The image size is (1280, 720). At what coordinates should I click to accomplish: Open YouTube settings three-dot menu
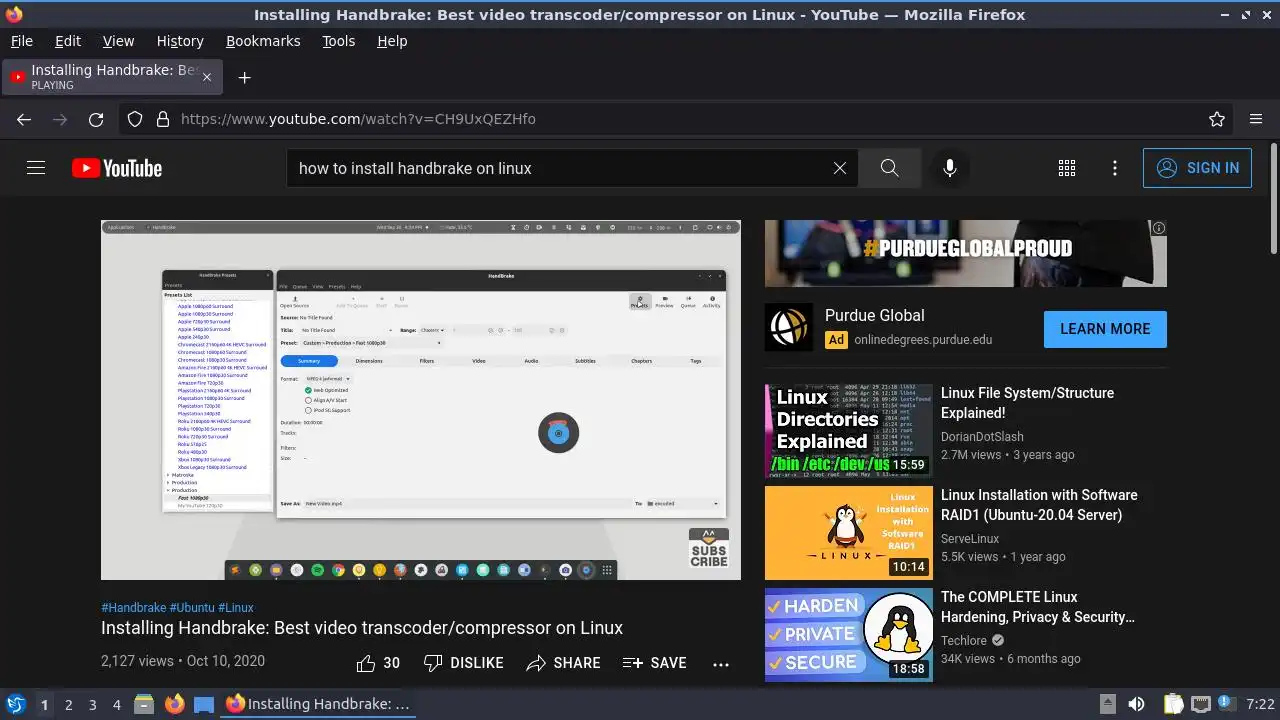[1115, 168]
